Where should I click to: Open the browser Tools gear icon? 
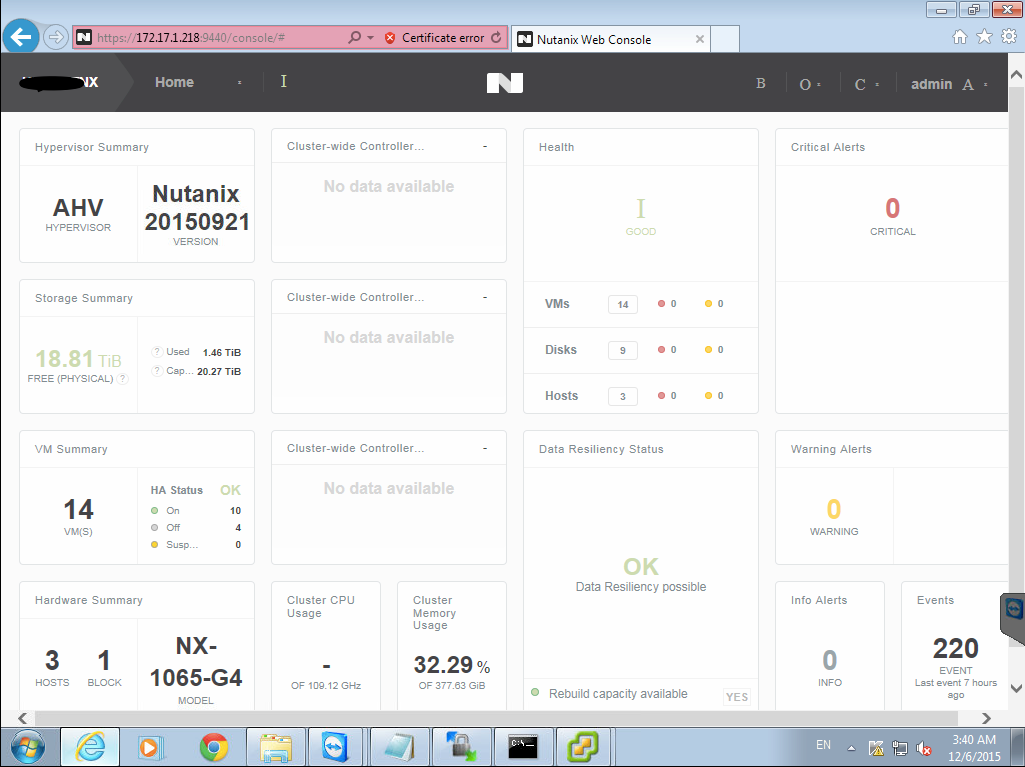coord(1009,37)
